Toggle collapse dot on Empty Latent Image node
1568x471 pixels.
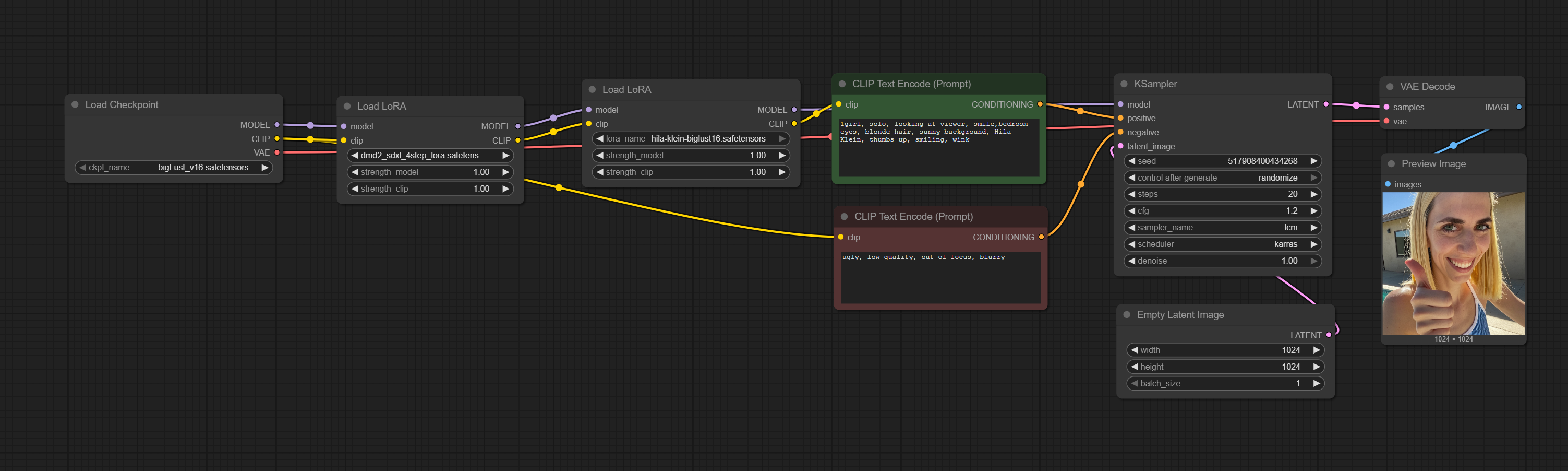1127,315
